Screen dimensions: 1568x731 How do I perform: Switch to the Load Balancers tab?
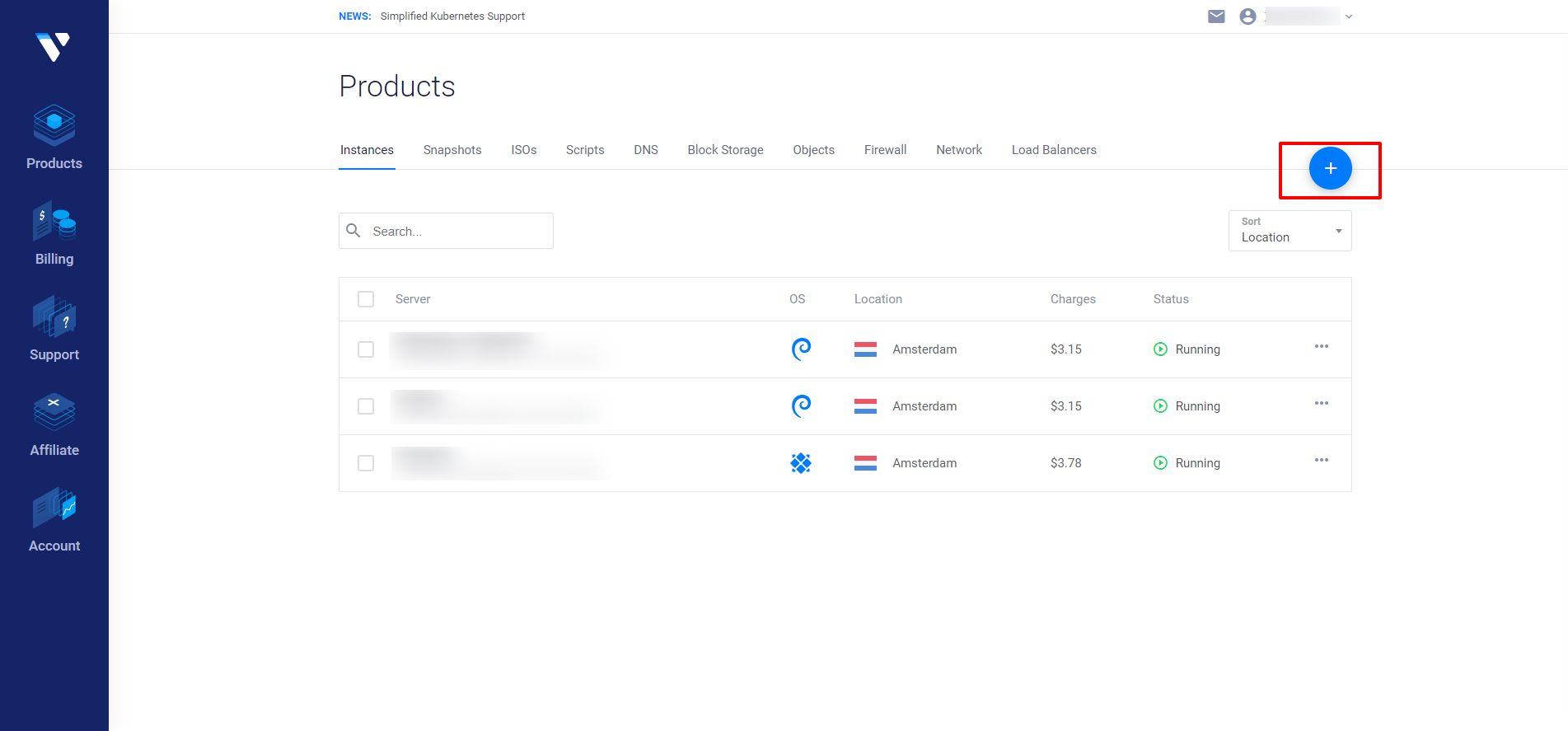1054,150
